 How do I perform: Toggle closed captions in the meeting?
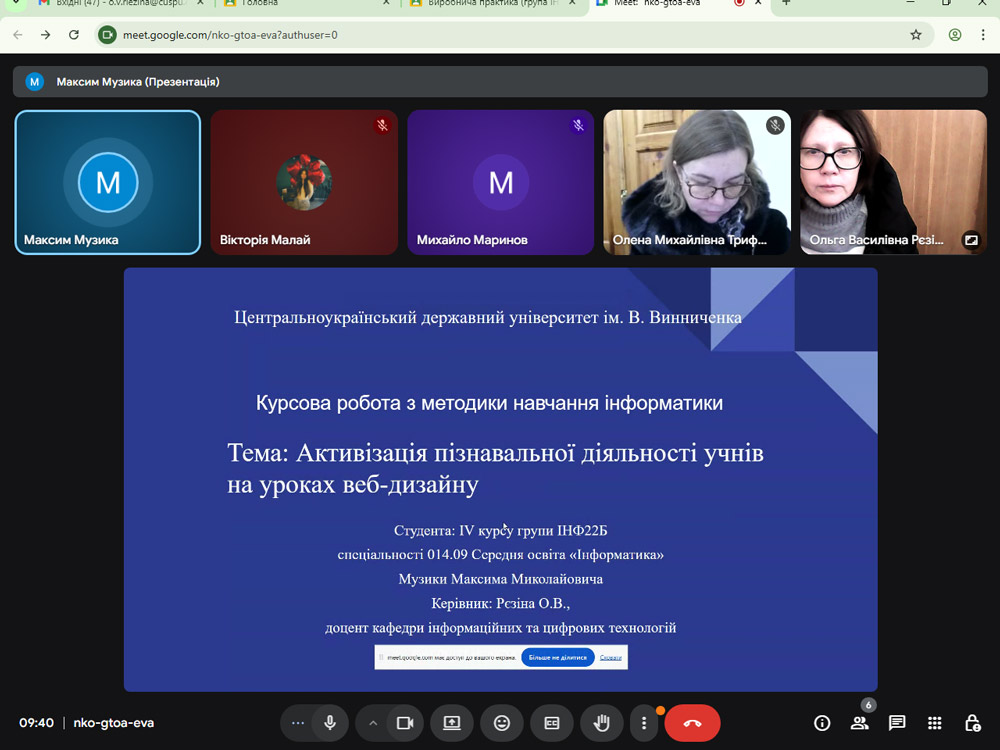pos(551,723)
